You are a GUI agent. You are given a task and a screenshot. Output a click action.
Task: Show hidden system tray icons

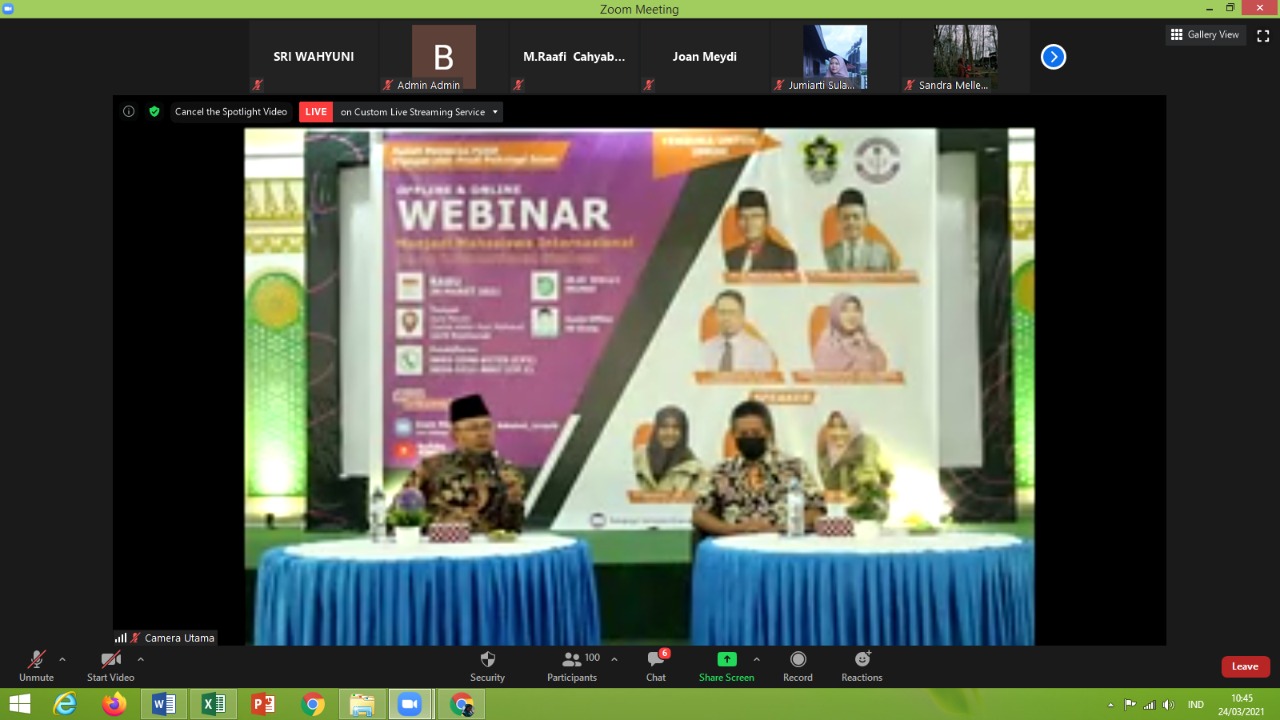tap(1111, 705)
